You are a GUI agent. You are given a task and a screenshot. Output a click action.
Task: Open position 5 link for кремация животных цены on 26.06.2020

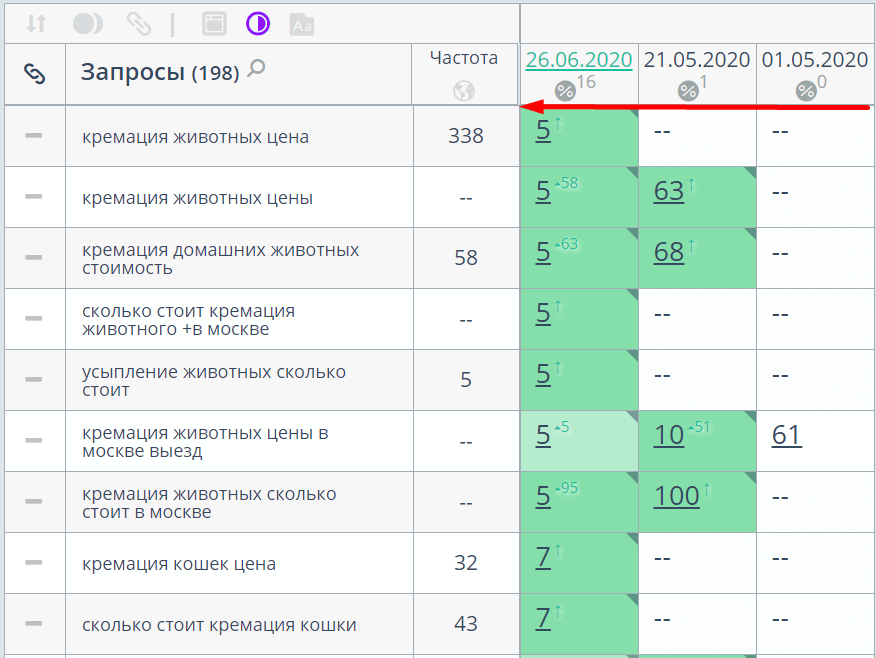pyautogui.click(x=543, y=191)
